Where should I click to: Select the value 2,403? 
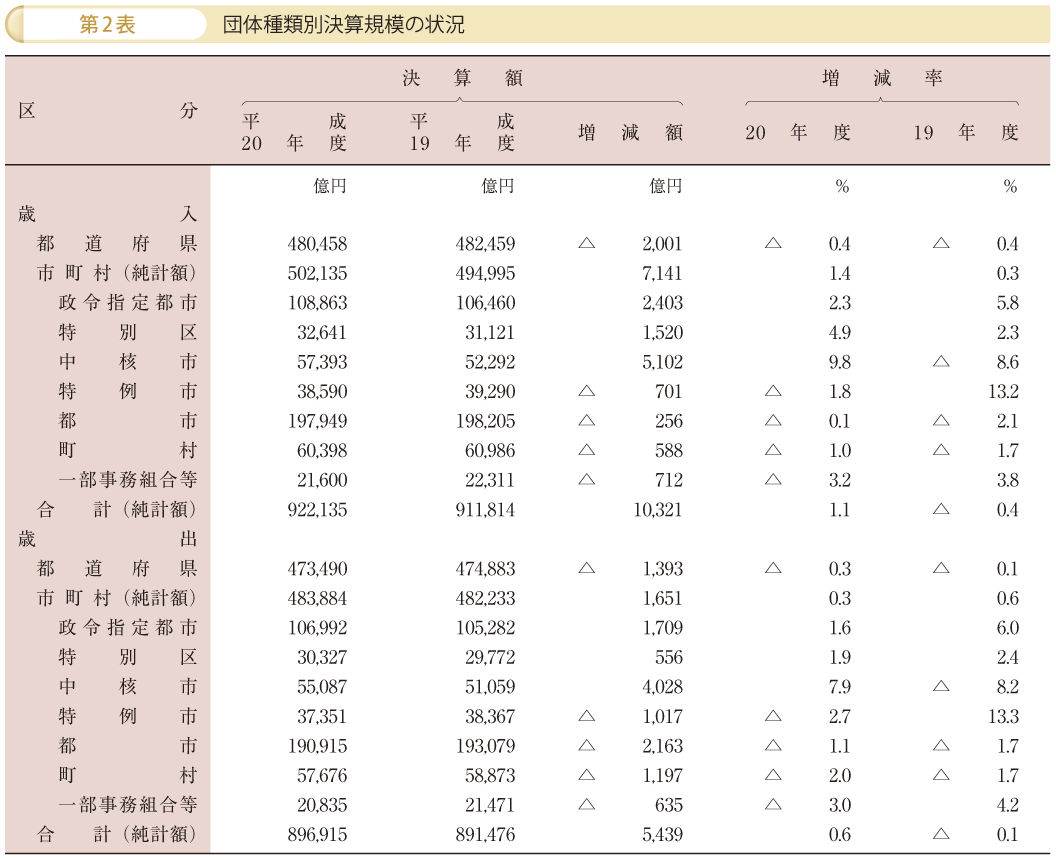coord(662,303)
